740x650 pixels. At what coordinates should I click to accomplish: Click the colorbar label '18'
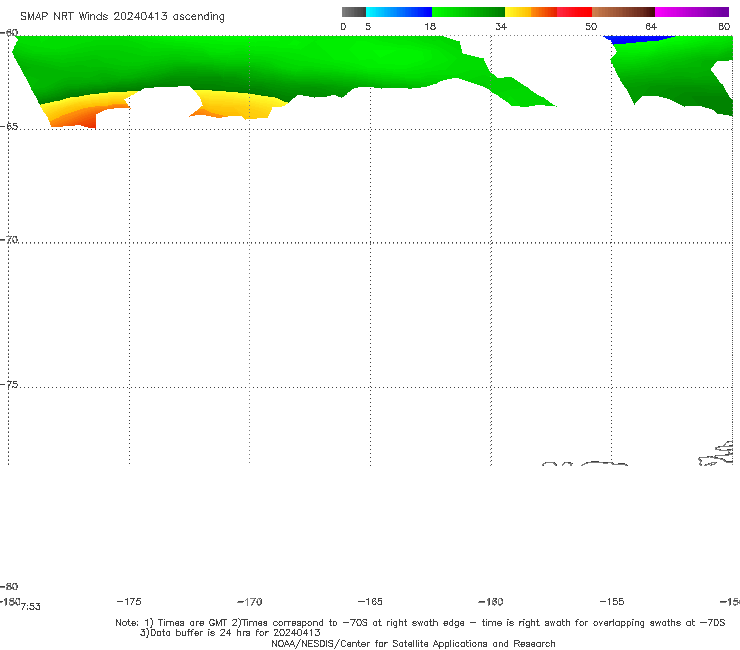point(430,26)
